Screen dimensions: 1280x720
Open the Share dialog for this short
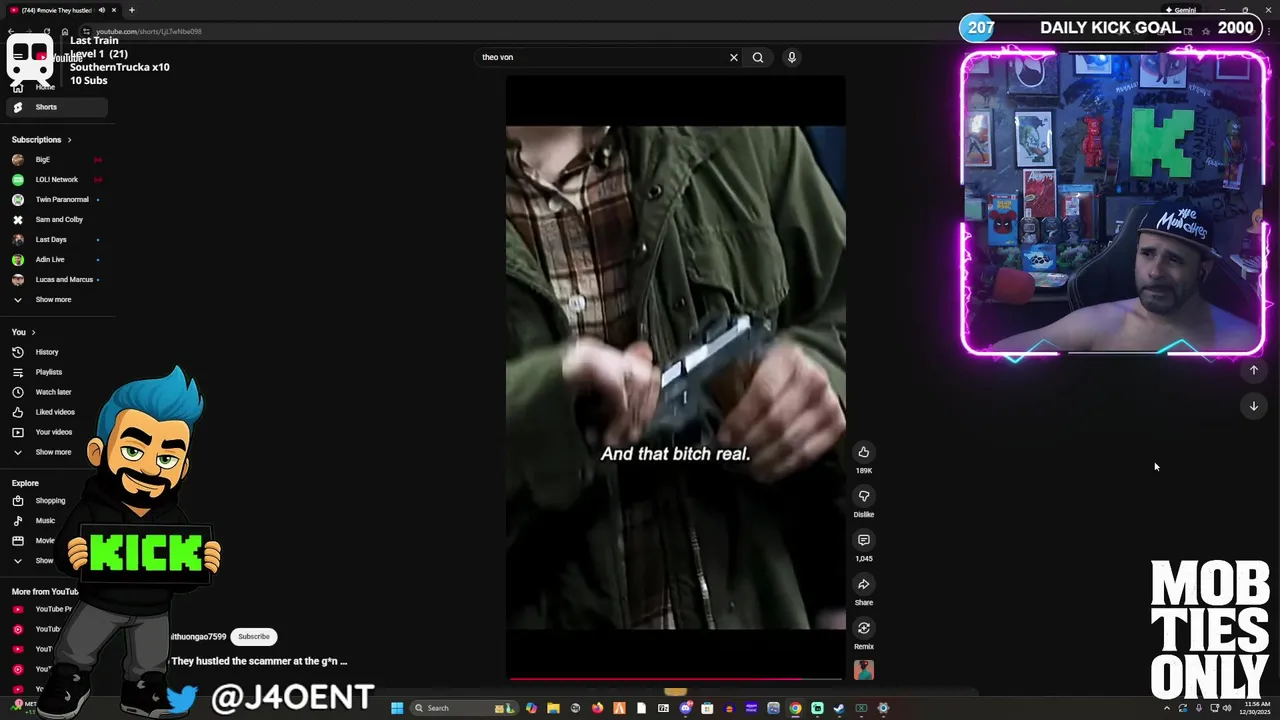[x=864, y=584]
